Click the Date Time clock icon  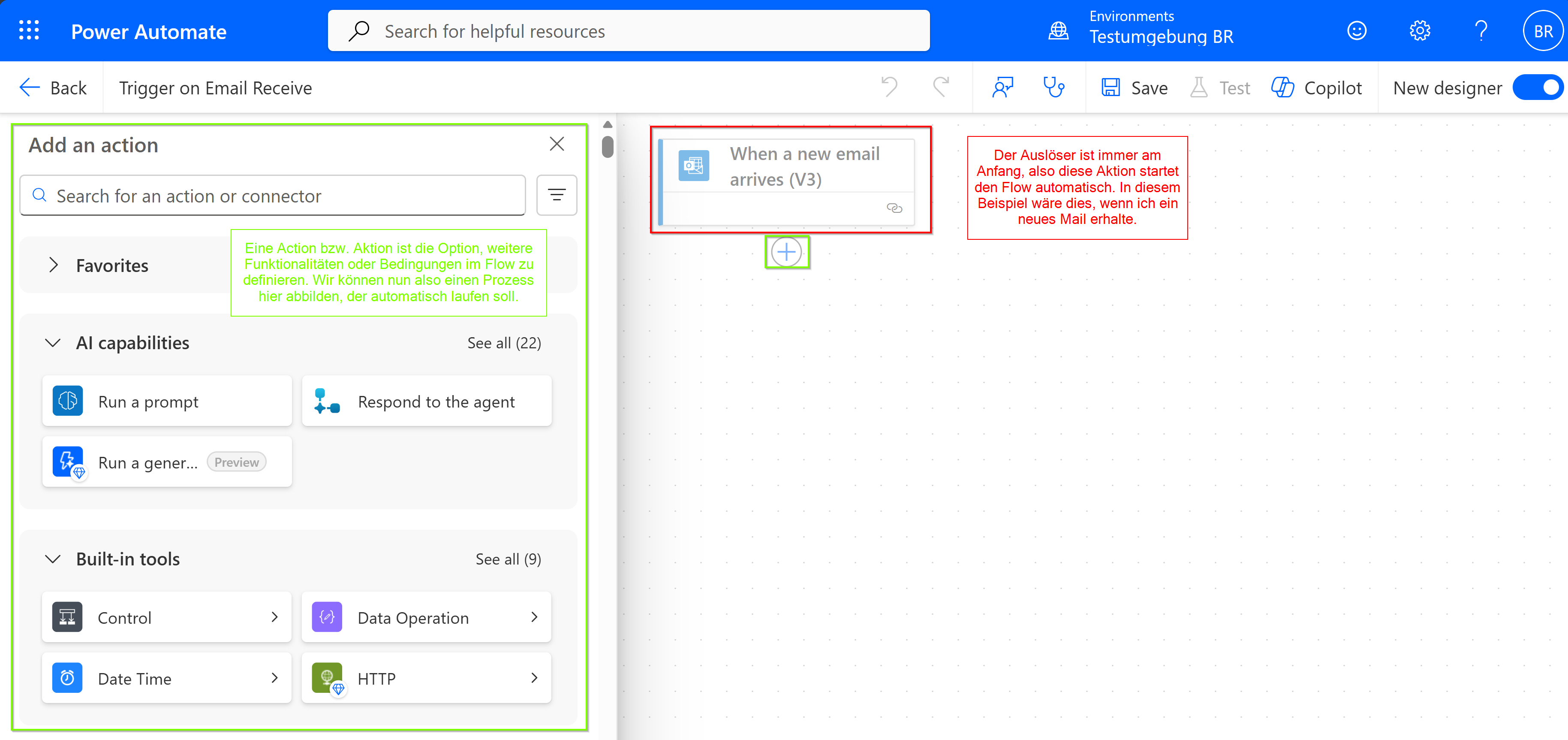[68, 678]
